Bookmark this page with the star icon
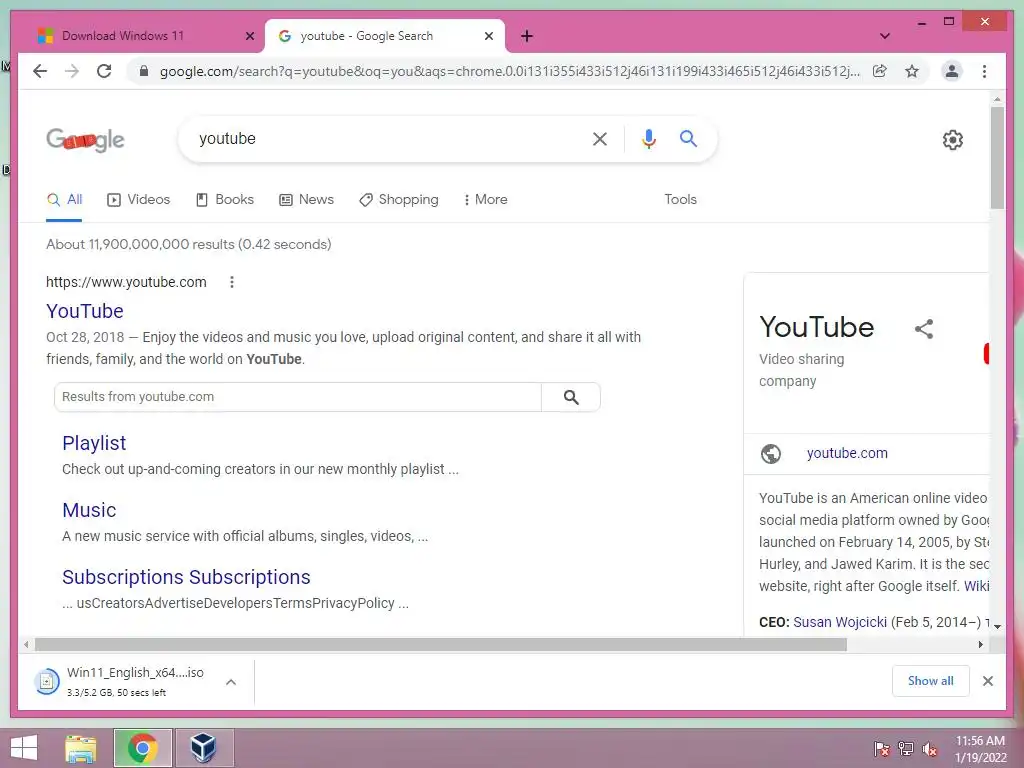 point(912,71)
